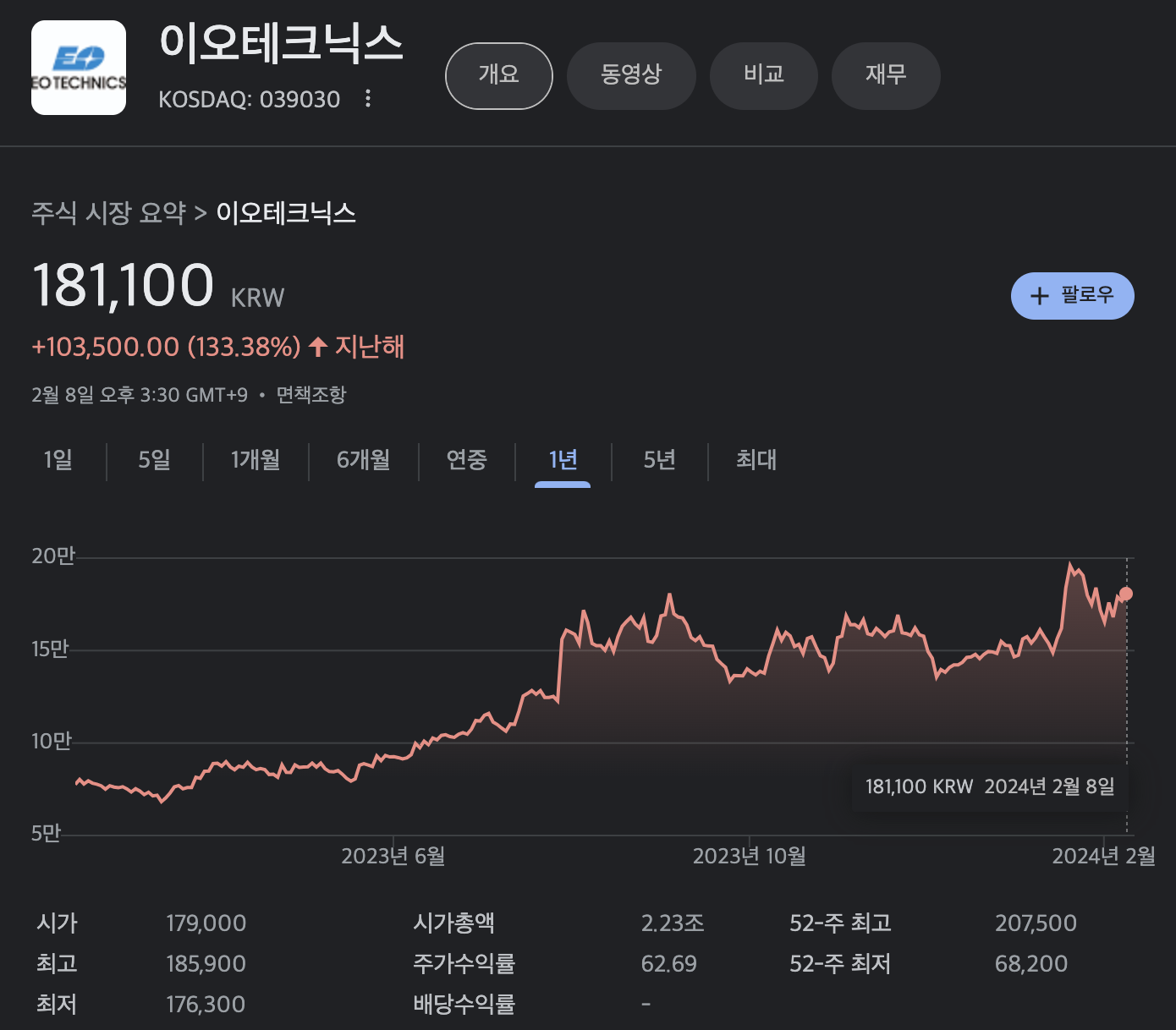Click the 2024년 2월 axis label
Image resolution: width=1176 pixels, height=1030 pixels.
click(1103, 857)
